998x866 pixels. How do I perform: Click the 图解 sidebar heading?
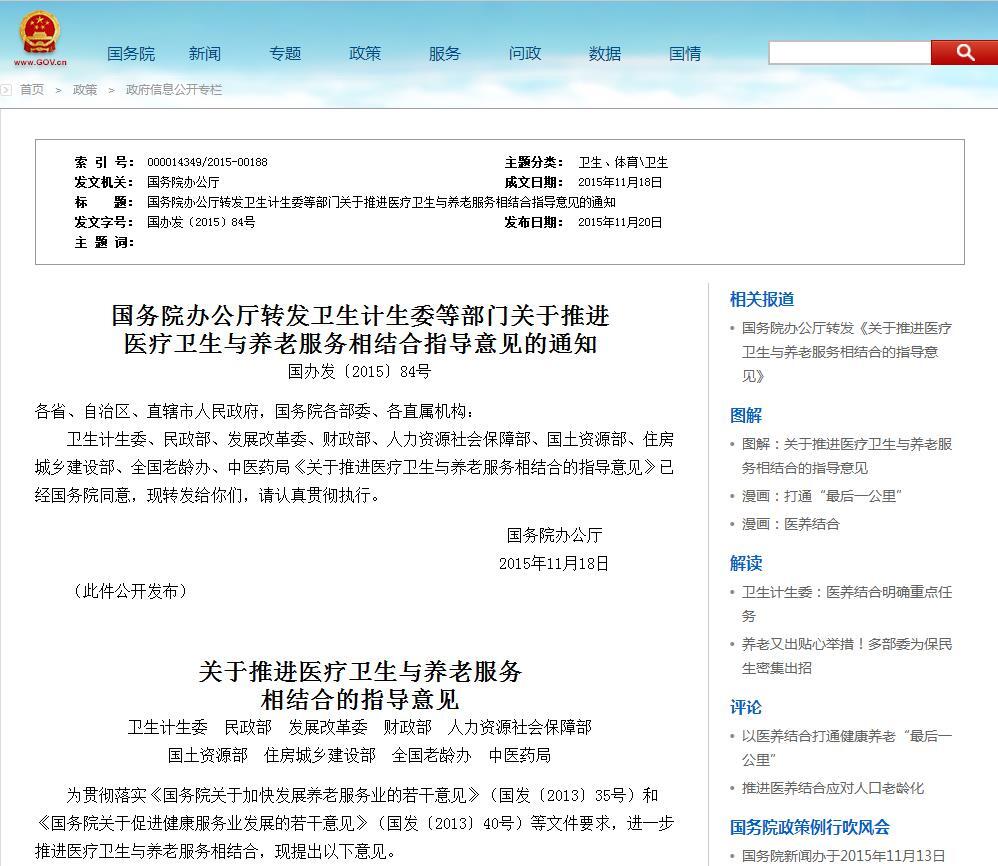pyautogui.click(x=746, y=416)
